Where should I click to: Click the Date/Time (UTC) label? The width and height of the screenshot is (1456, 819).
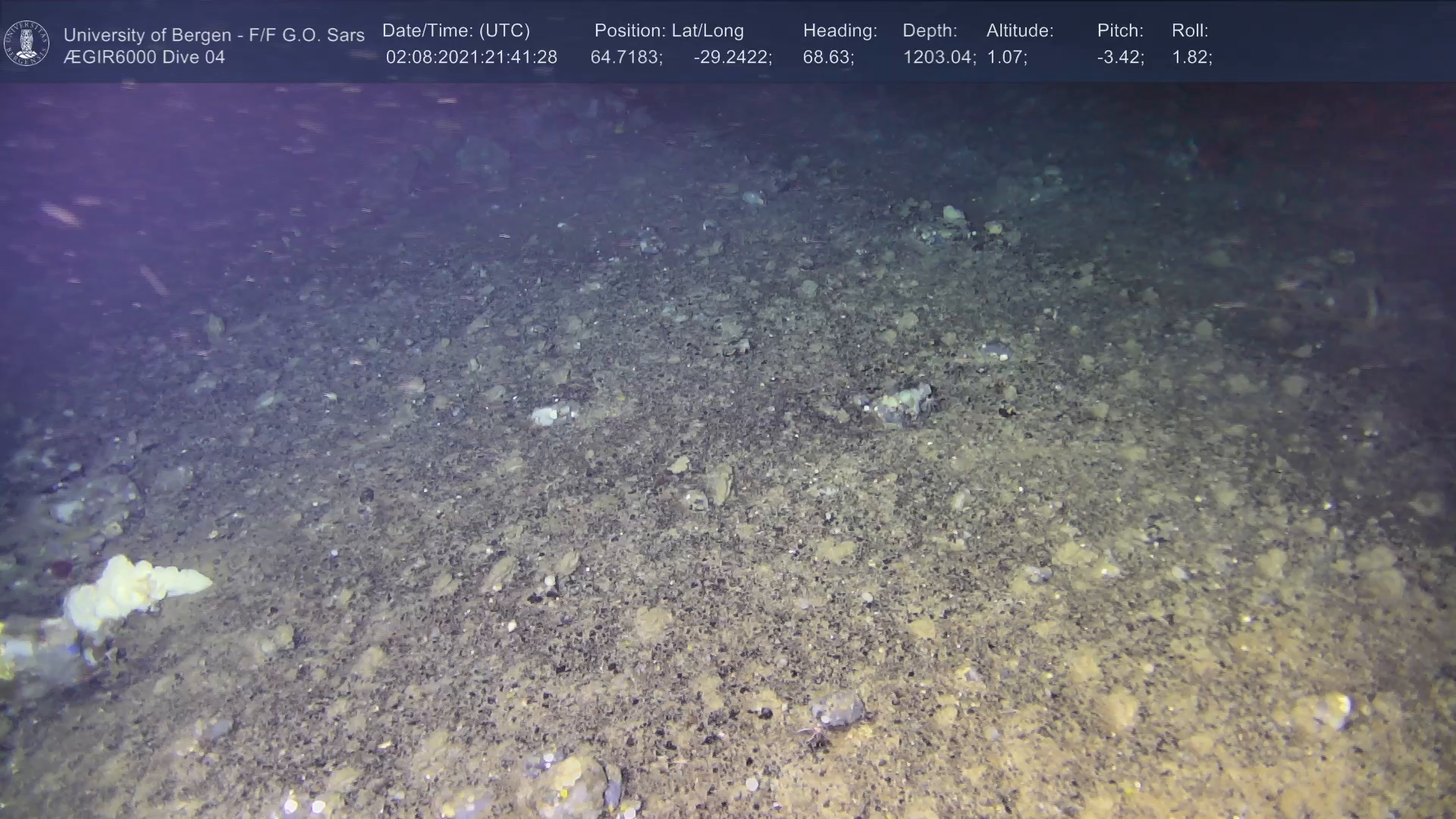click(x=456, y=31)
